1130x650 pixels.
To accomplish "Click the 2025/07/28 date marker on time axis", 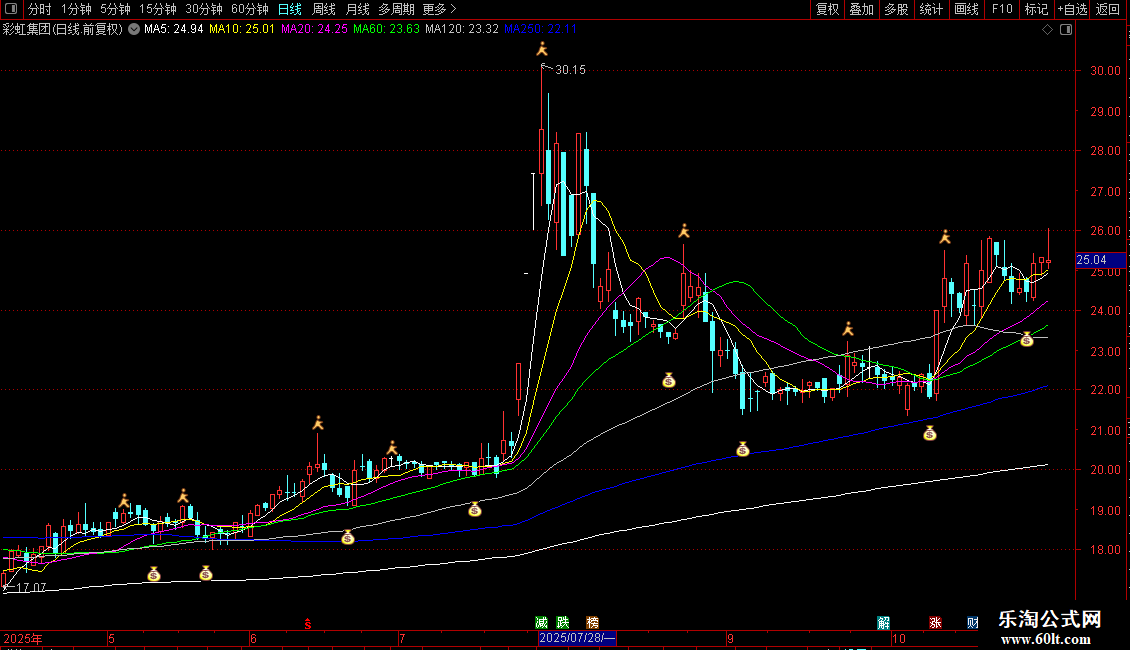I will click(577, 638).
